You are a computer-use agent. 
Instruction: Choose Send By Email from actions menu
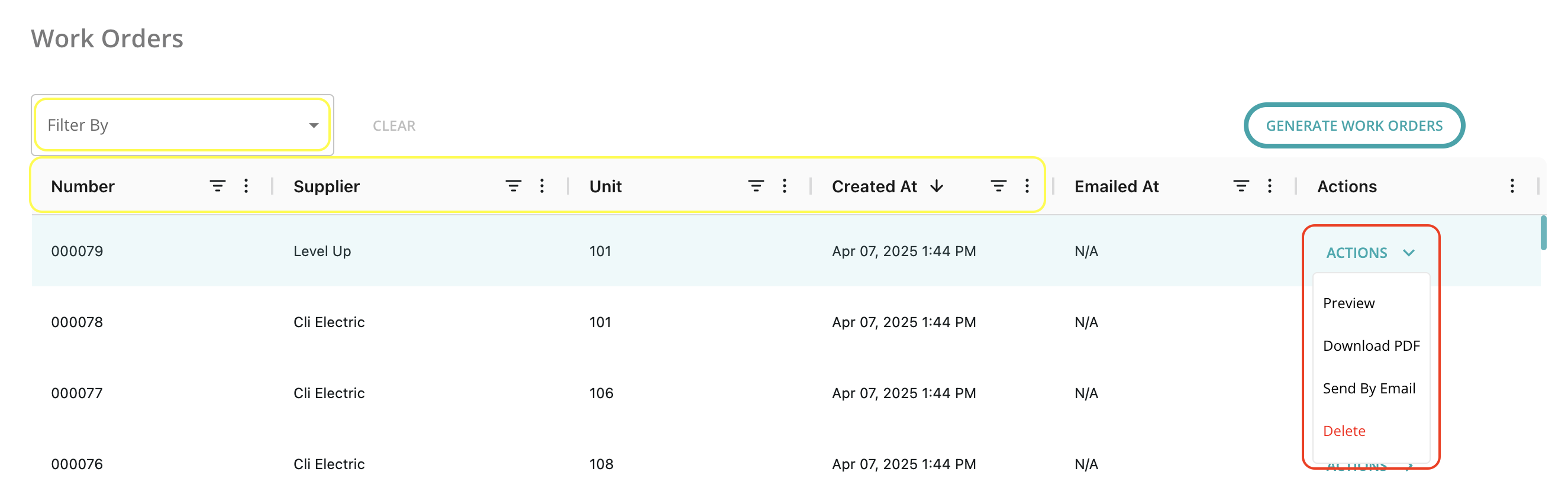coord(1369,388)
